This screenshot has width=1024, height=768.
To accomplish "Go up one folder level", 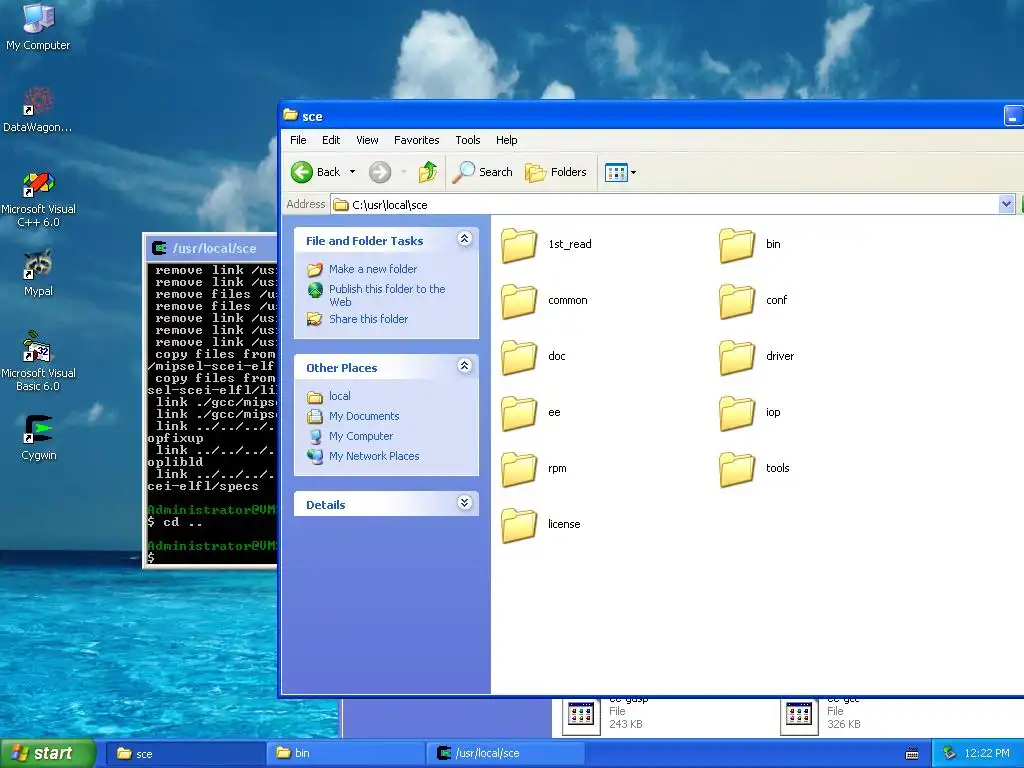I will tap(428, 172).
